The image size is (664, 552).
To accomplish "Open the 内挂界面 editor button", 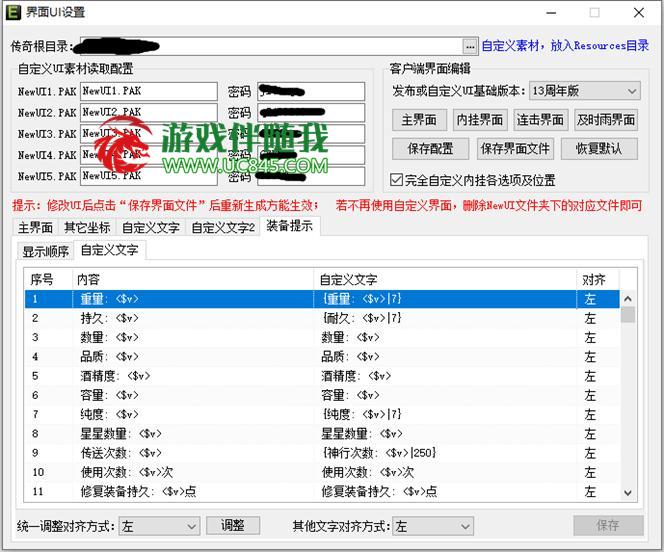I will coord(479,120).
